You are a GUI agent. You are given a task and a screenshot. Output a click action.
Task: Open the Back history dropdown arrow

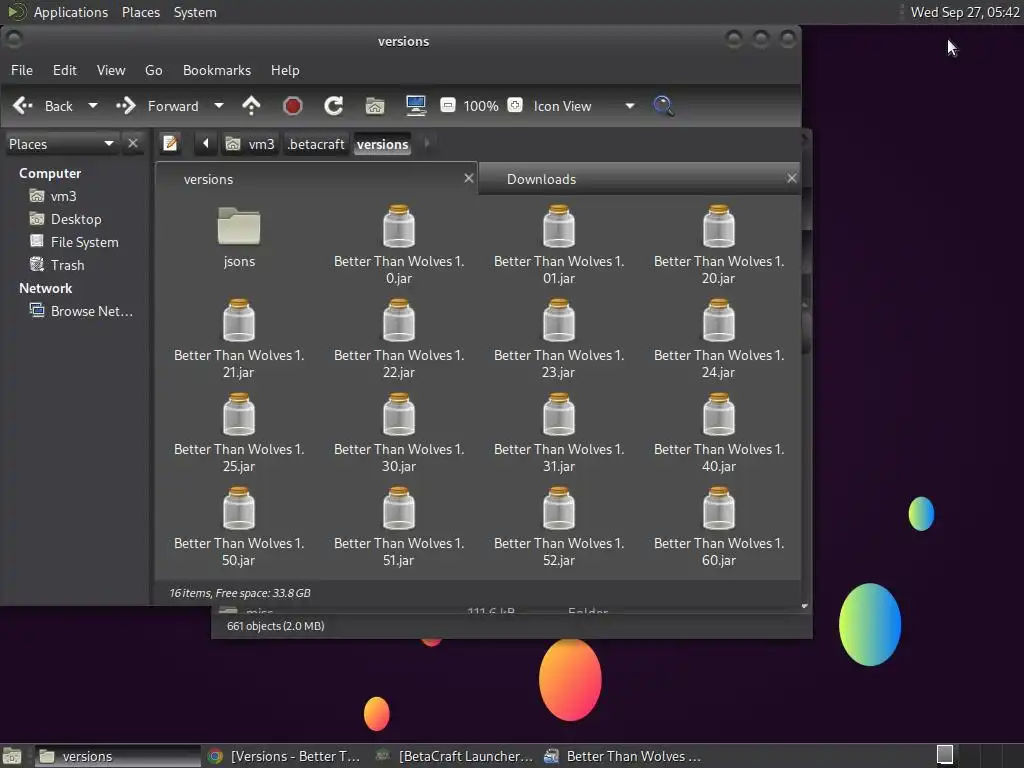93,106
